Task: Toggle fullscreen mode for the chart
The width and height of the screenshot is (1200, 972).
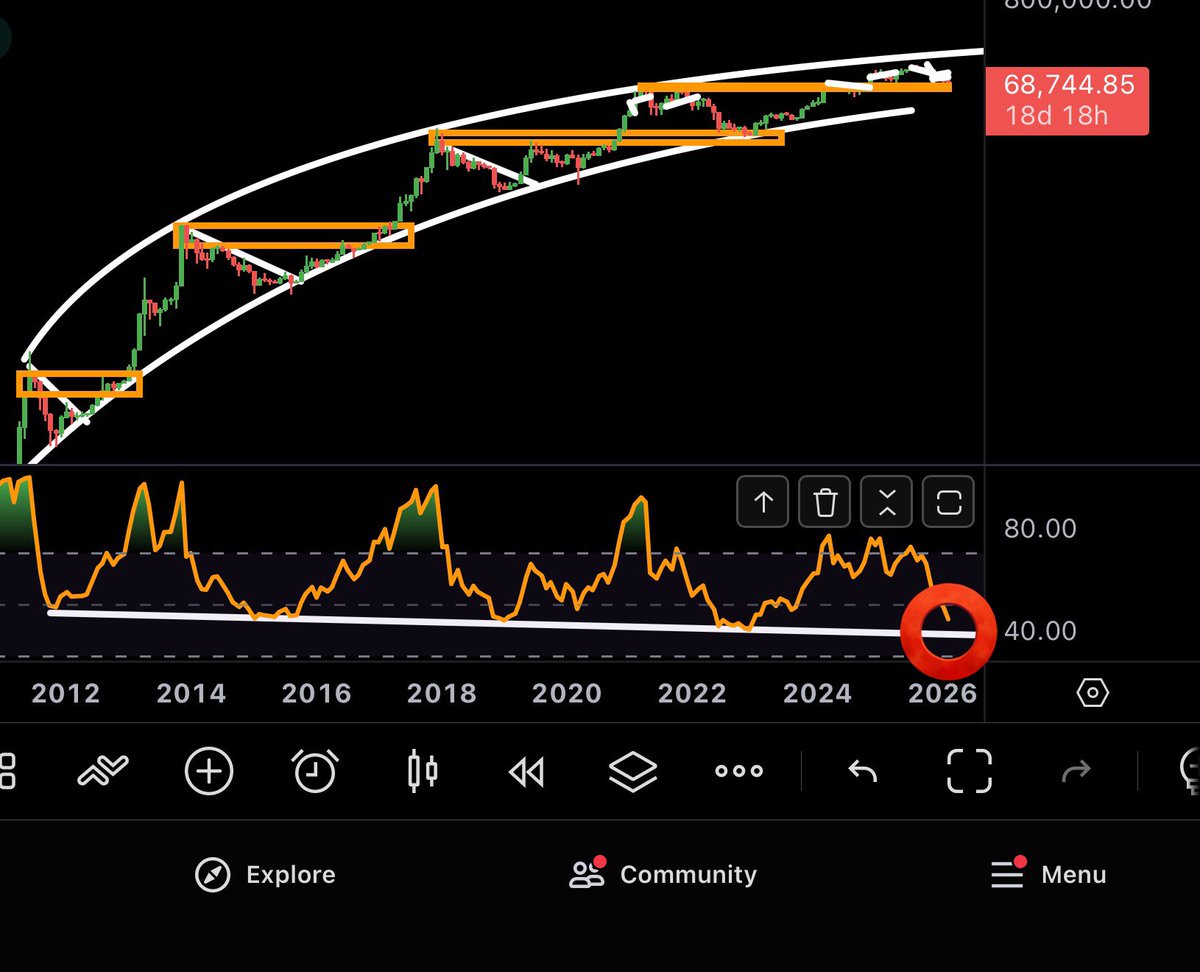Action: click(x=968, y=770)
